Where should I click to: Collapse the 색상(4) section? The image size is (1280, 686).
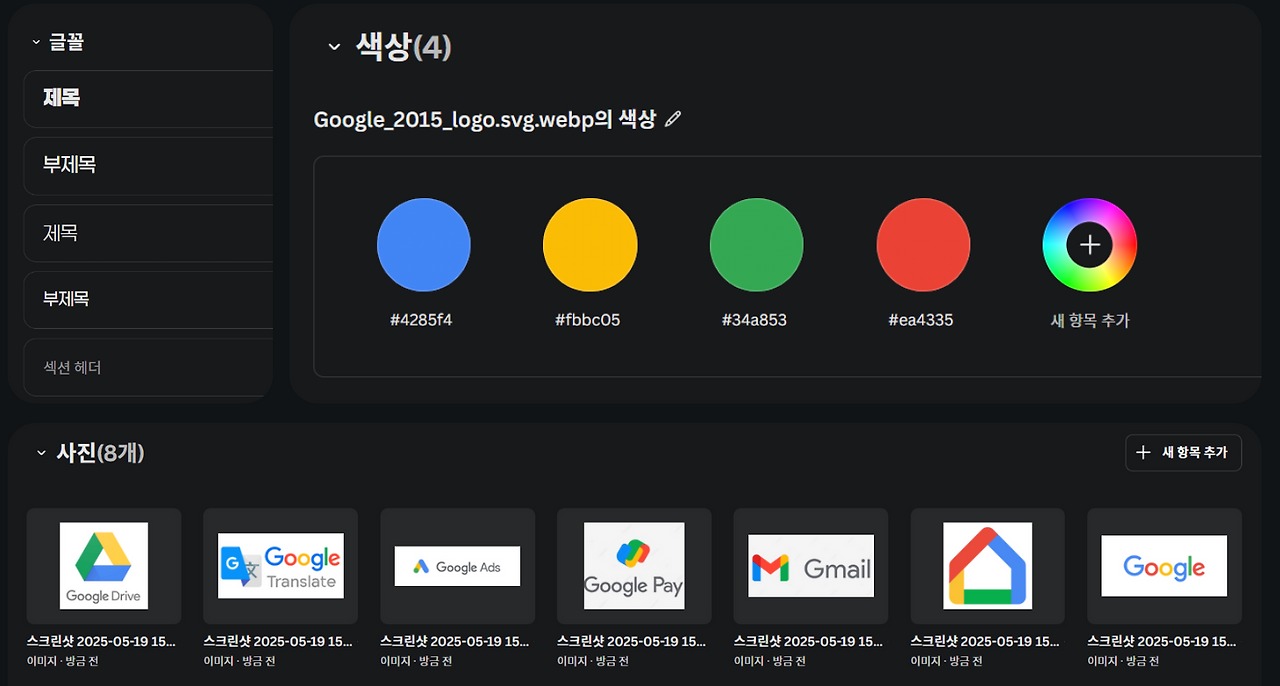[333, 46]
